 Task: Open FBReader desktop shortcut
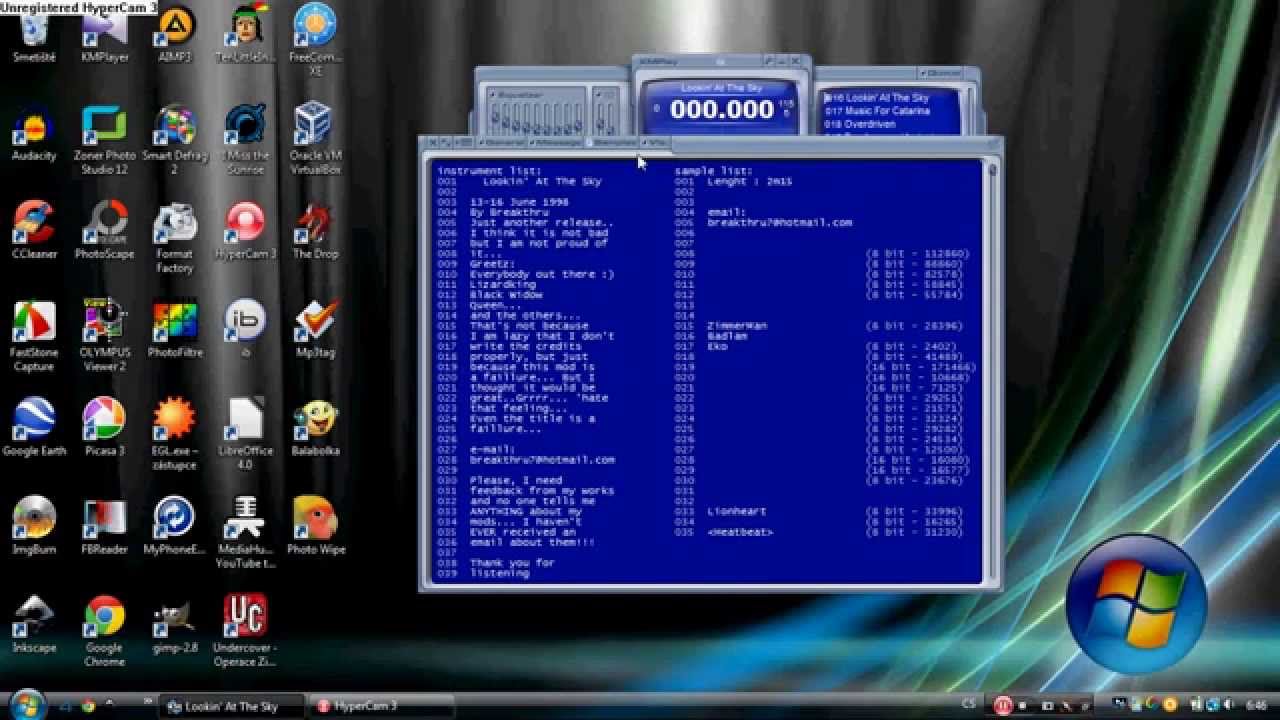[x=105, y=526]
